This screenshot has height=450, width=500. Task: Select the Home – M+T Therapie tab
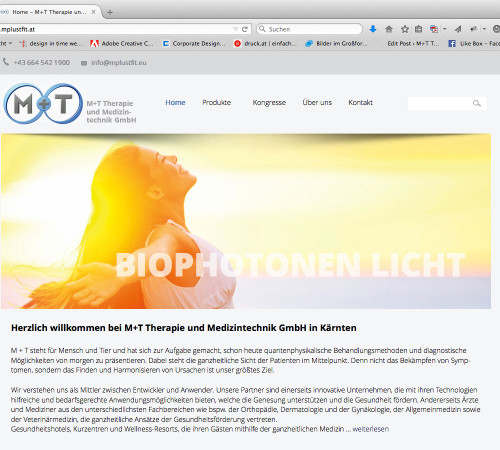(x=50, y=12)
